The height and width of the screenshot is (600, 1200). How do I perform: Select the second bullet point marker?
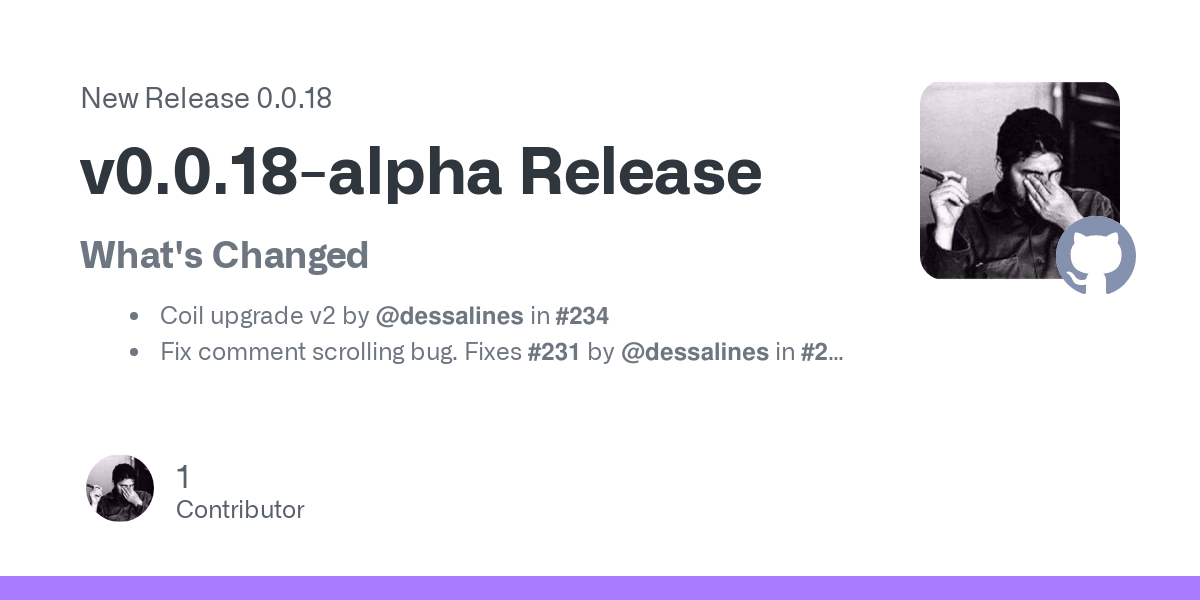133,353
